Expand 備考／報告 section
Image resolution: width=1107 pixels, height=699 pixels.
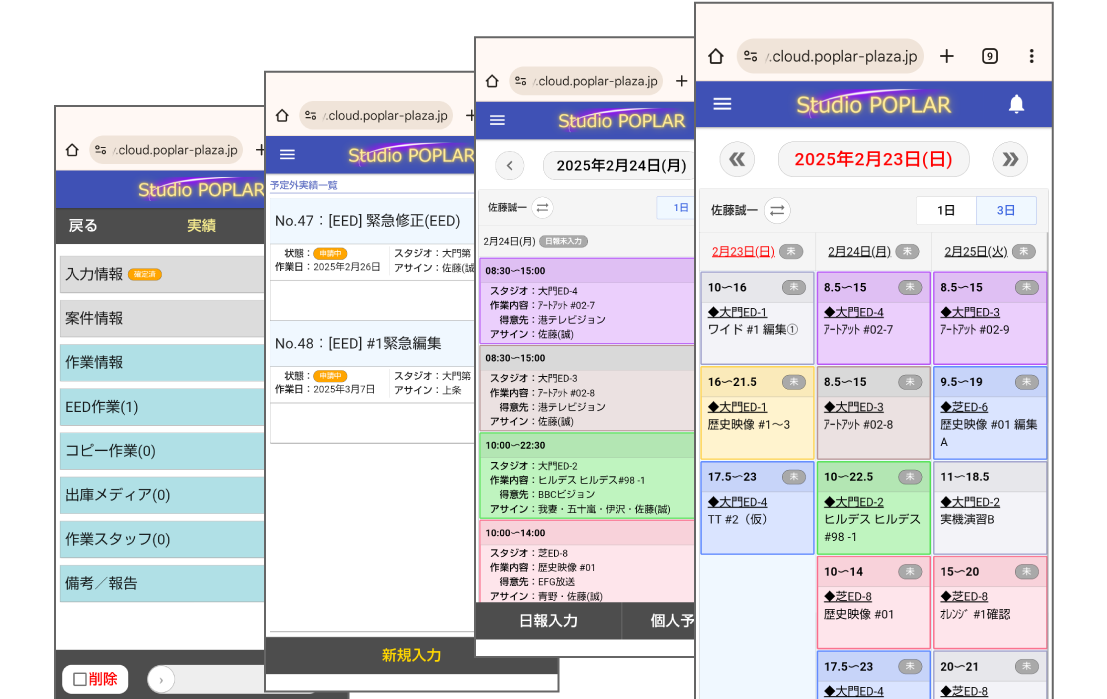click(162, 583)
